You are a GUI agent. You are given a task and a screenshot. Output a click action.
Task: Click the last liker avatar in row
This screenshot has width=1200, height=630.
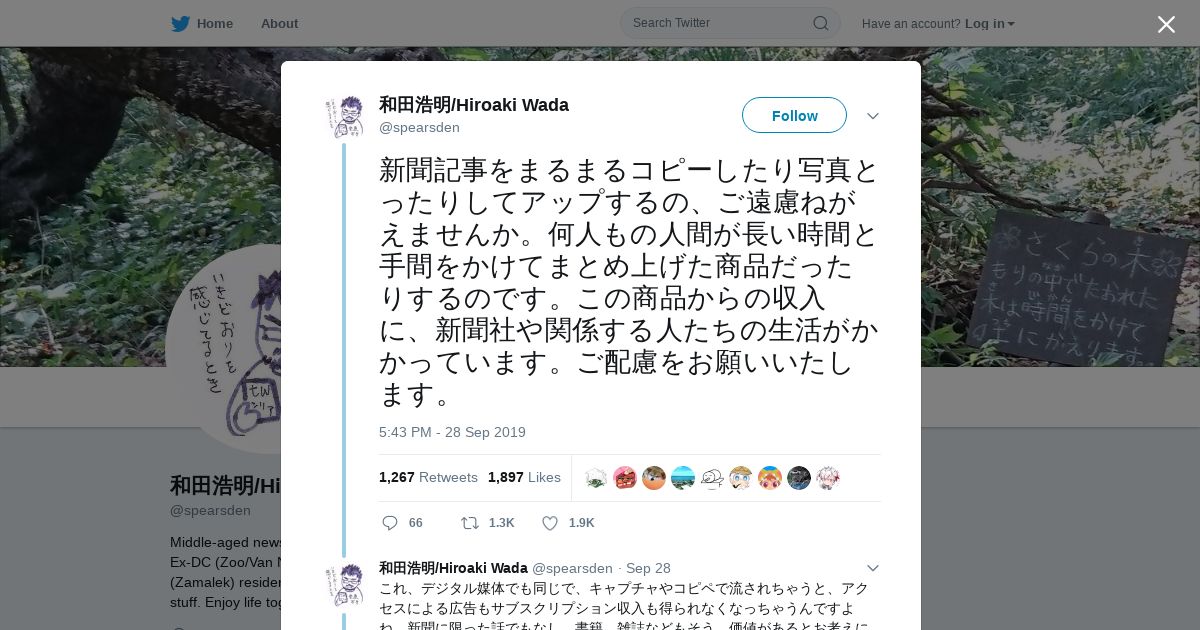[828, 478]
